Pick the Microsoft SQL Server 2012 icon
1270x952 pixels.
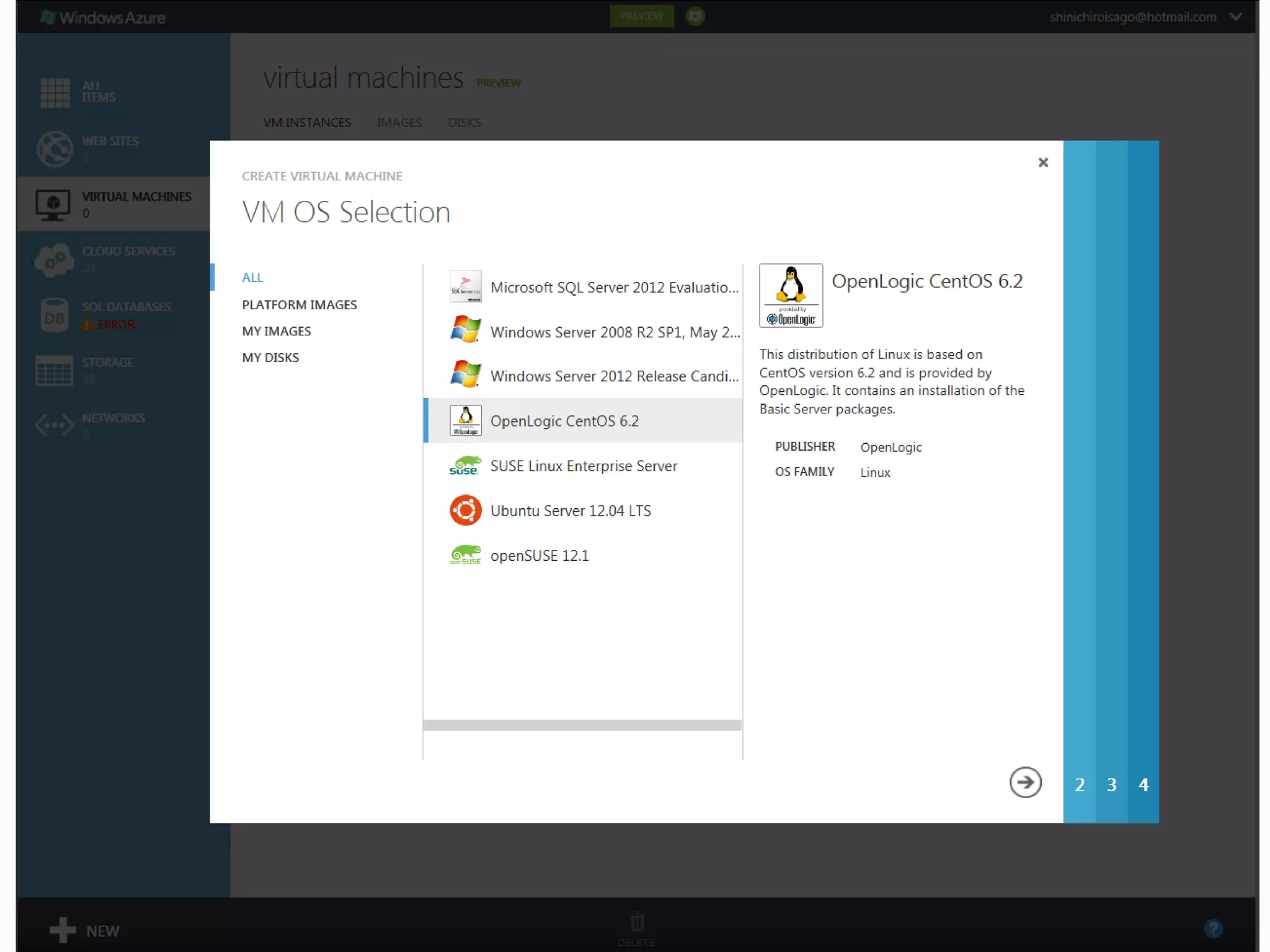(465, 286)
